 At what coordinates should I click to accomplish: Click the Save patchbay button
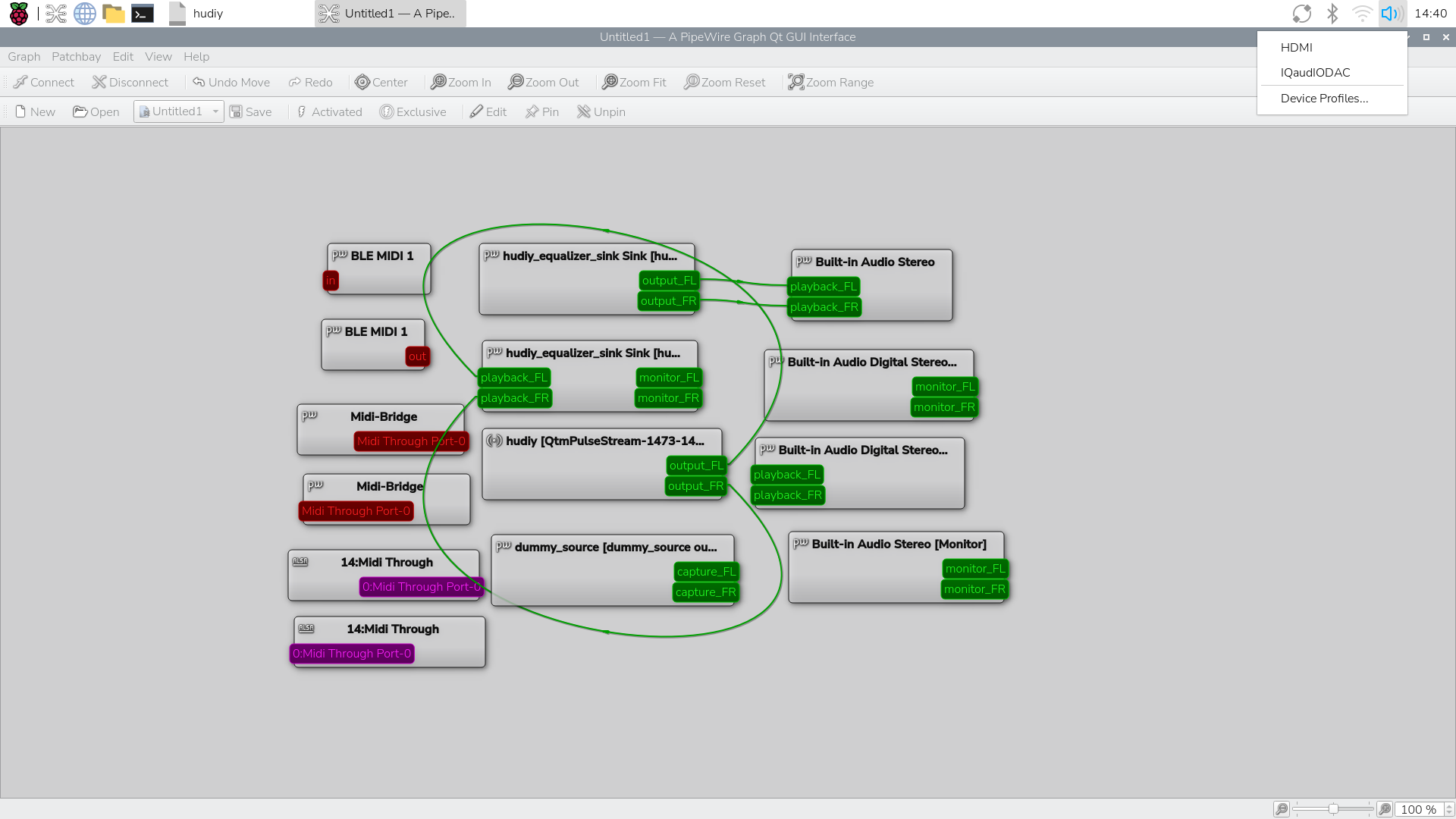[250, 111]
